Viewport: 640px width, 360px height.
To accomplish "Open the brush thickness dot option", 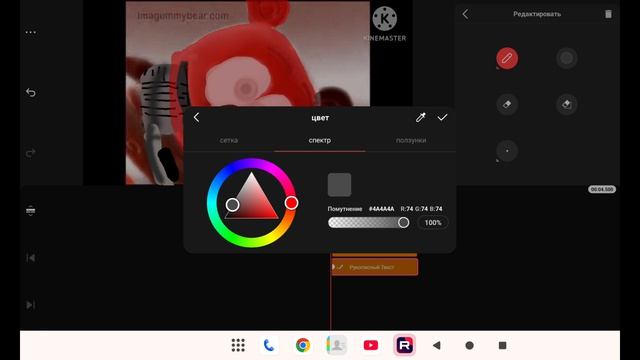I will tap(507, 151).
